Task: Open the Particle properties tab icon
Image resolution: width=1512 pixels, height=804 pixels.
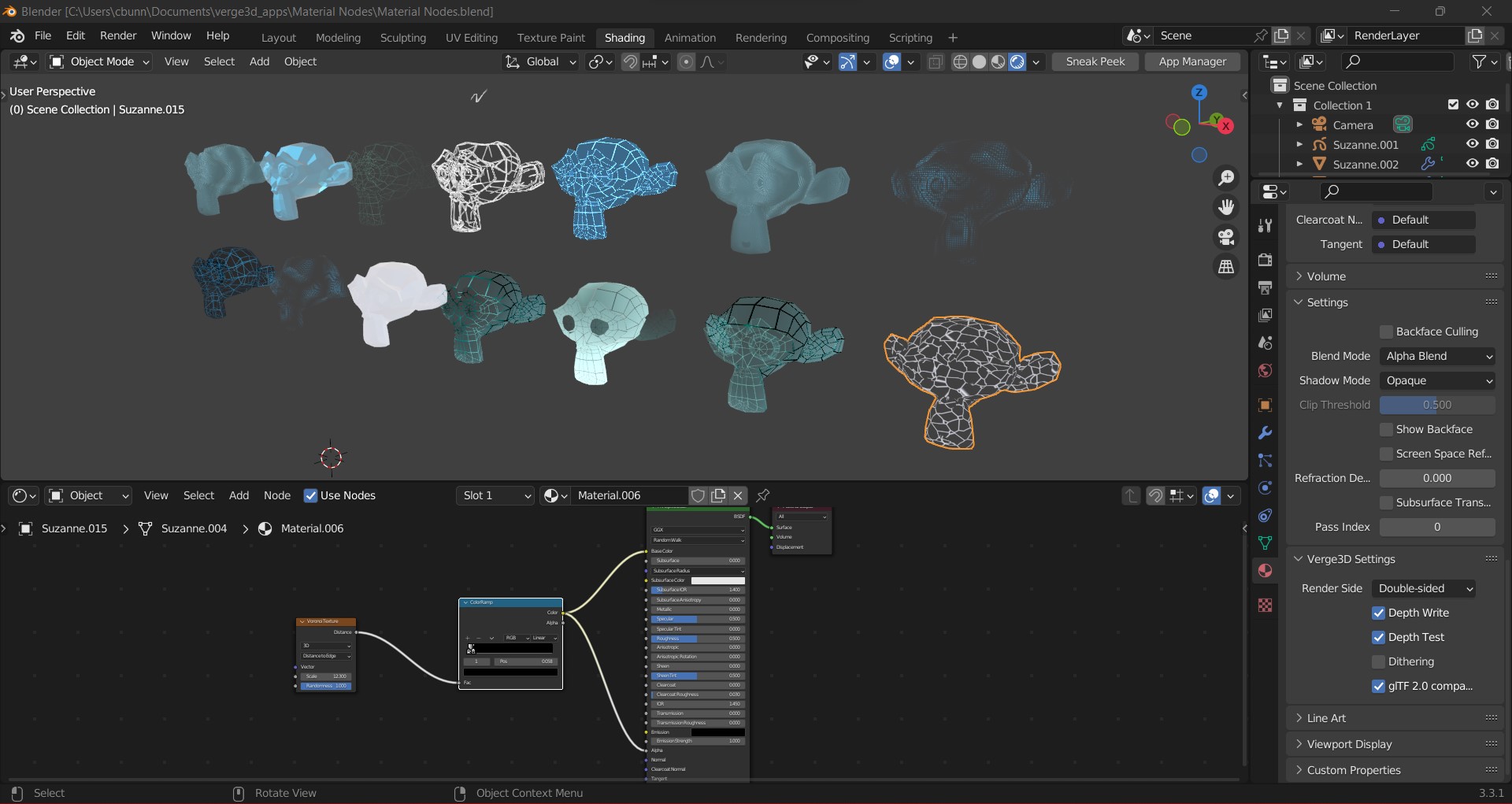Action: pos(1266,460)
